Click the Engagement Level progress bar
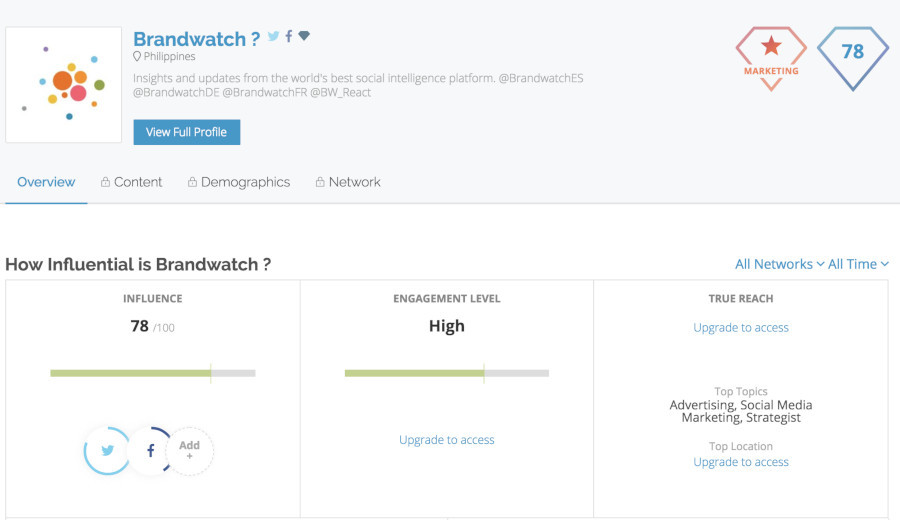Screen dimensions: 900x520 [x=447, y=373]
